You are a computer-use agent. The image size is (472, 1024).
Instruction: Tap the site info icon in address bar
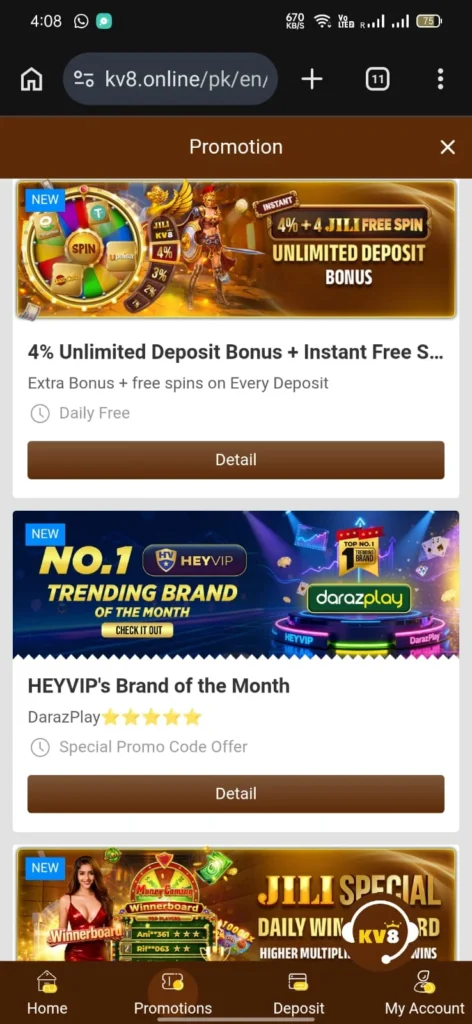click(x=84, y=79)
